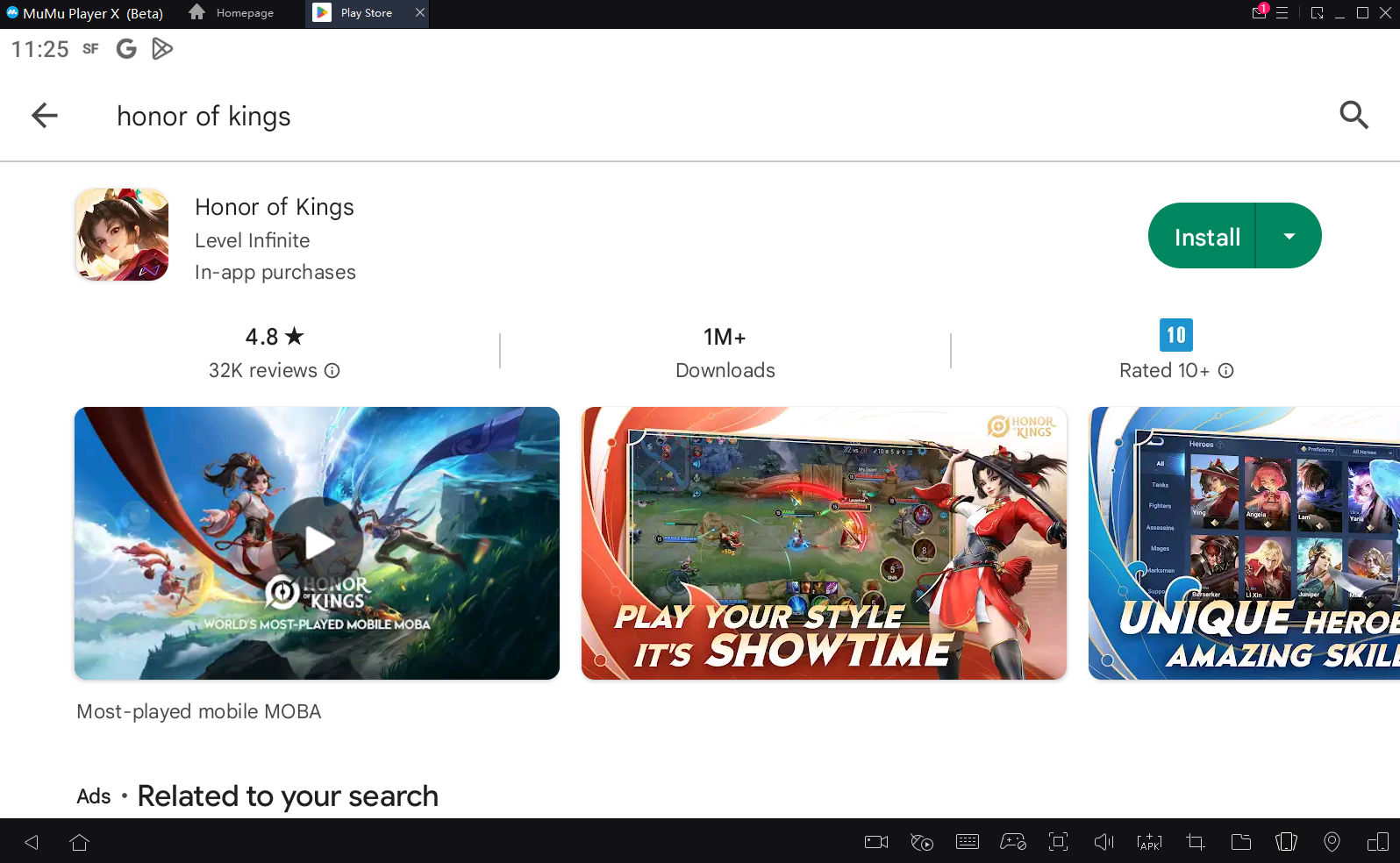This screenshot has height=863, width=1400.
Task: Open the Honor of Kings app icon
Action: (x=122, y=235)
